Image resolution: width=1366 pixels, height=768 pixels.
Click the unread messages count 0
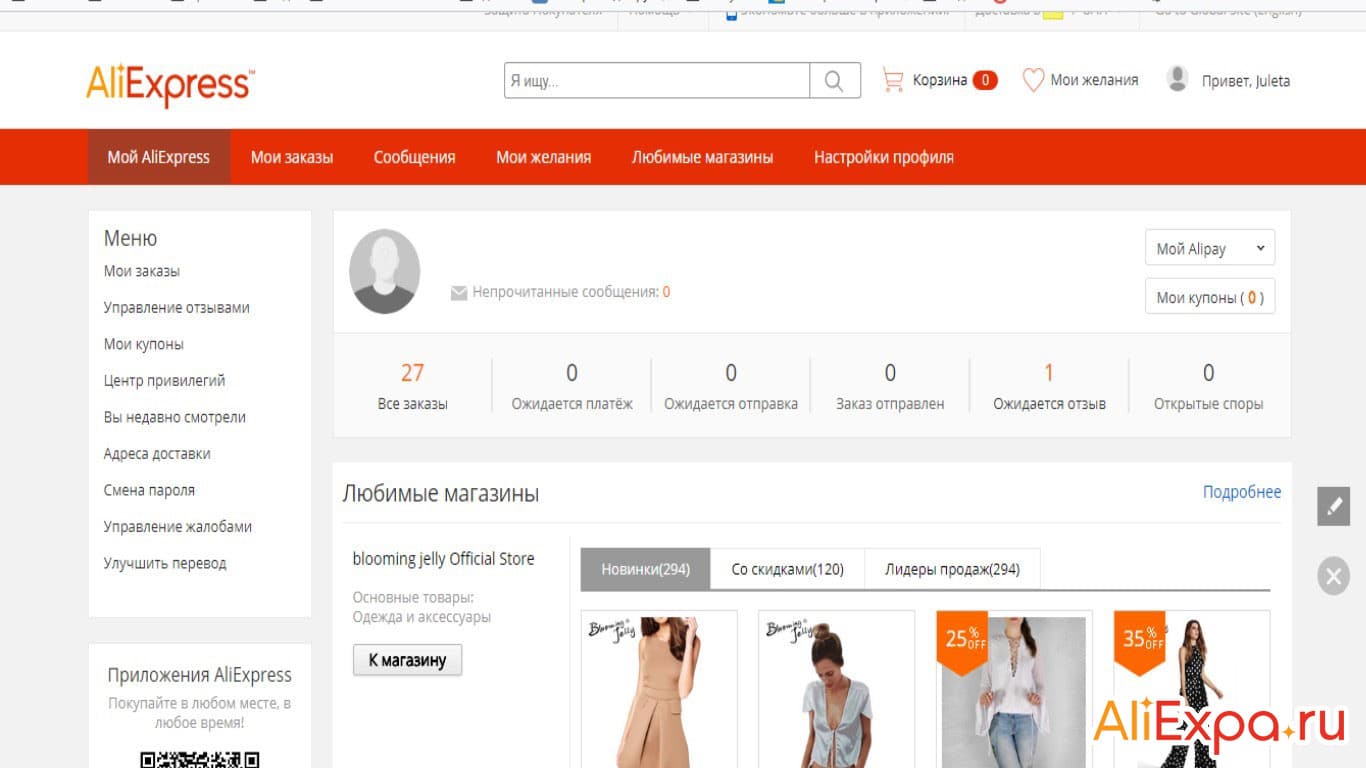[x=666, y=292]
